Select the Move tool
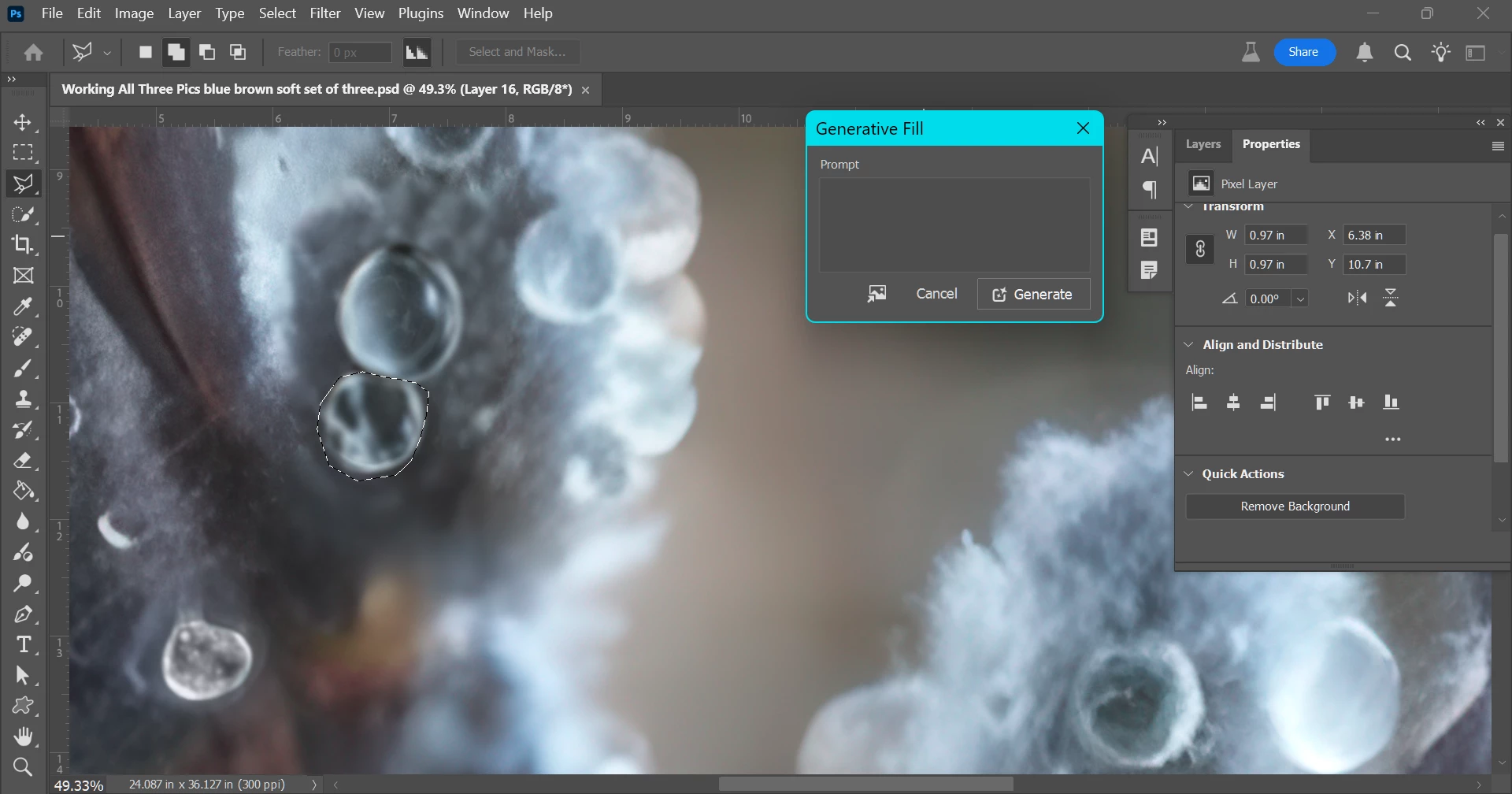This screenshot has width=1512, height=794. [x=23, y=122]
